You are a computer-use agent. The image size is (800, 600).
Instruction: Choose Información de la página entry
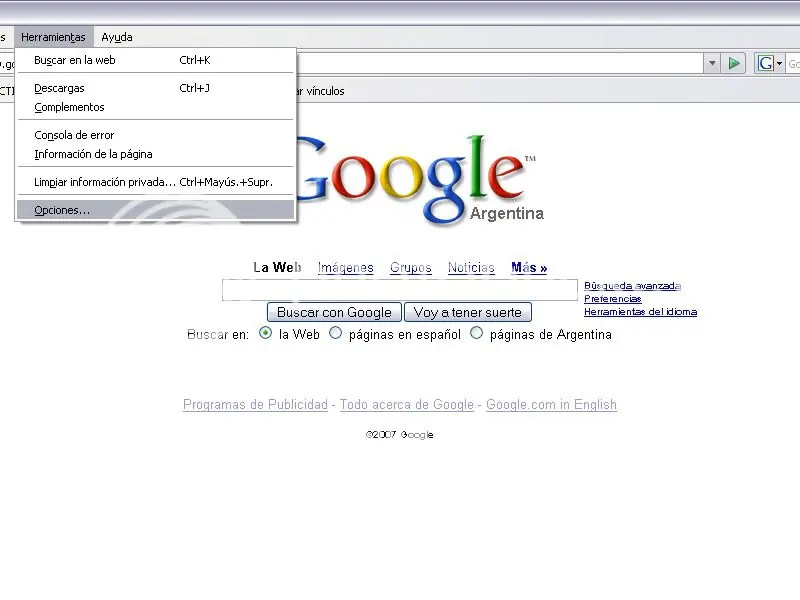click(x=156, y=154)
